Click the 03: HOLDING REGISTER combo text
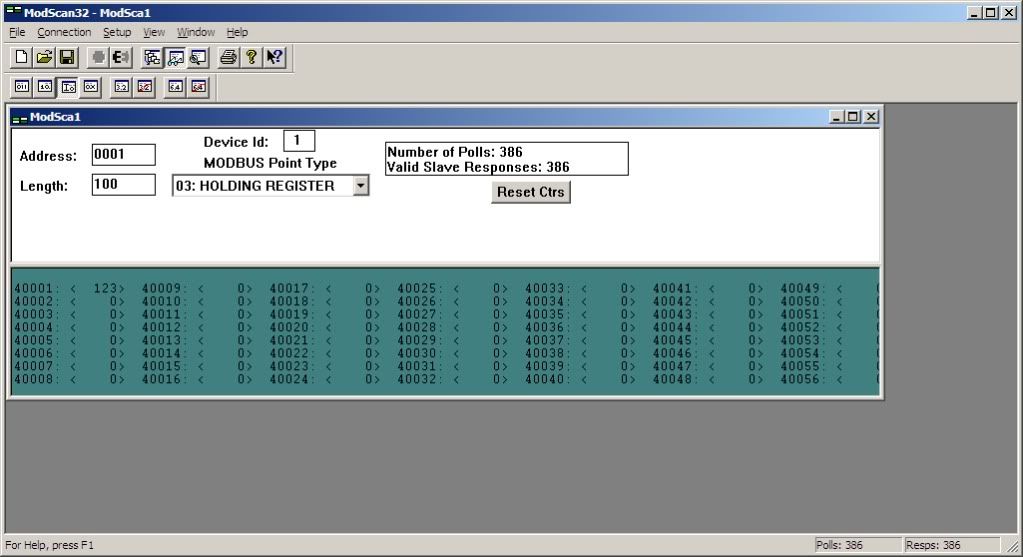This screenshot has height=557, width=1023. click(255, 186)
